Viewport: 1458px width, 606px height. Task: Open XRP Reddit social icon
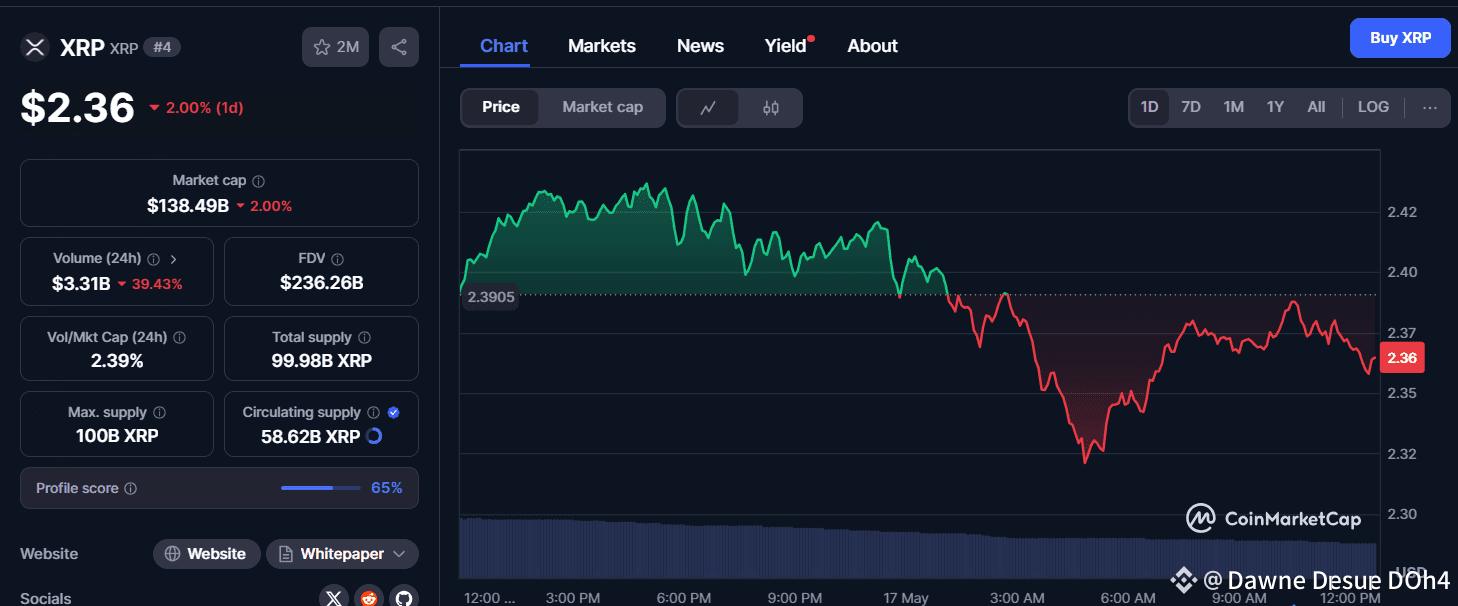369,598
